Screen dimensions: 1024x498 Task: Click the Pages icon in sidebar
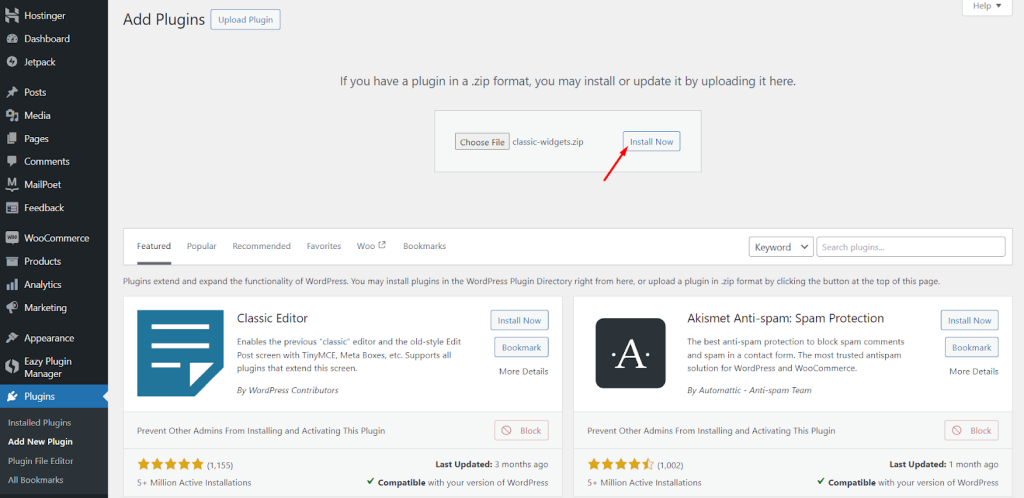(x=12, y=138)
